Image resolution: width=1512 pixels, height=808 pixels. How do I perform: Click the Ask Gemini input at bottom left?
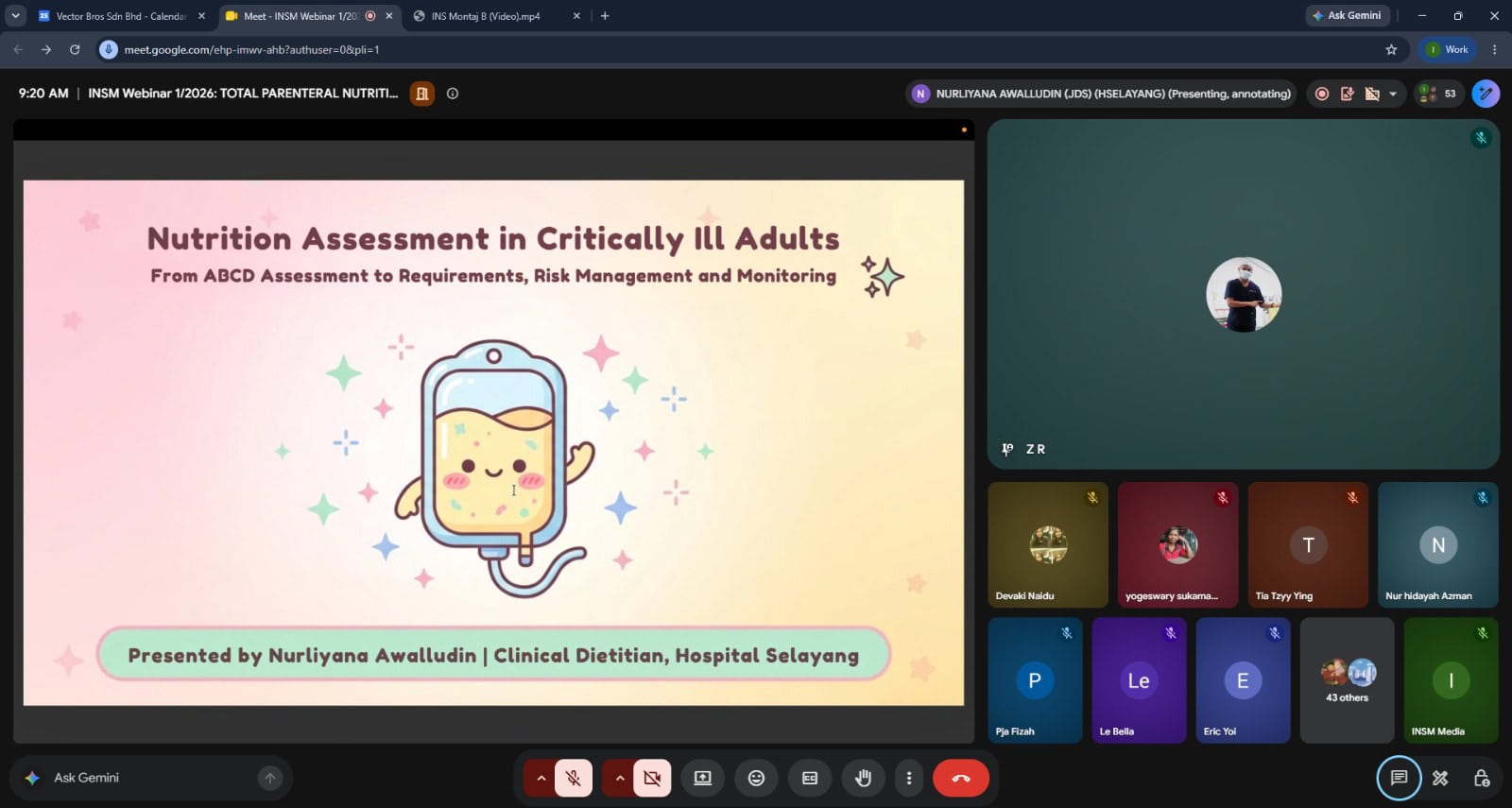151,778
